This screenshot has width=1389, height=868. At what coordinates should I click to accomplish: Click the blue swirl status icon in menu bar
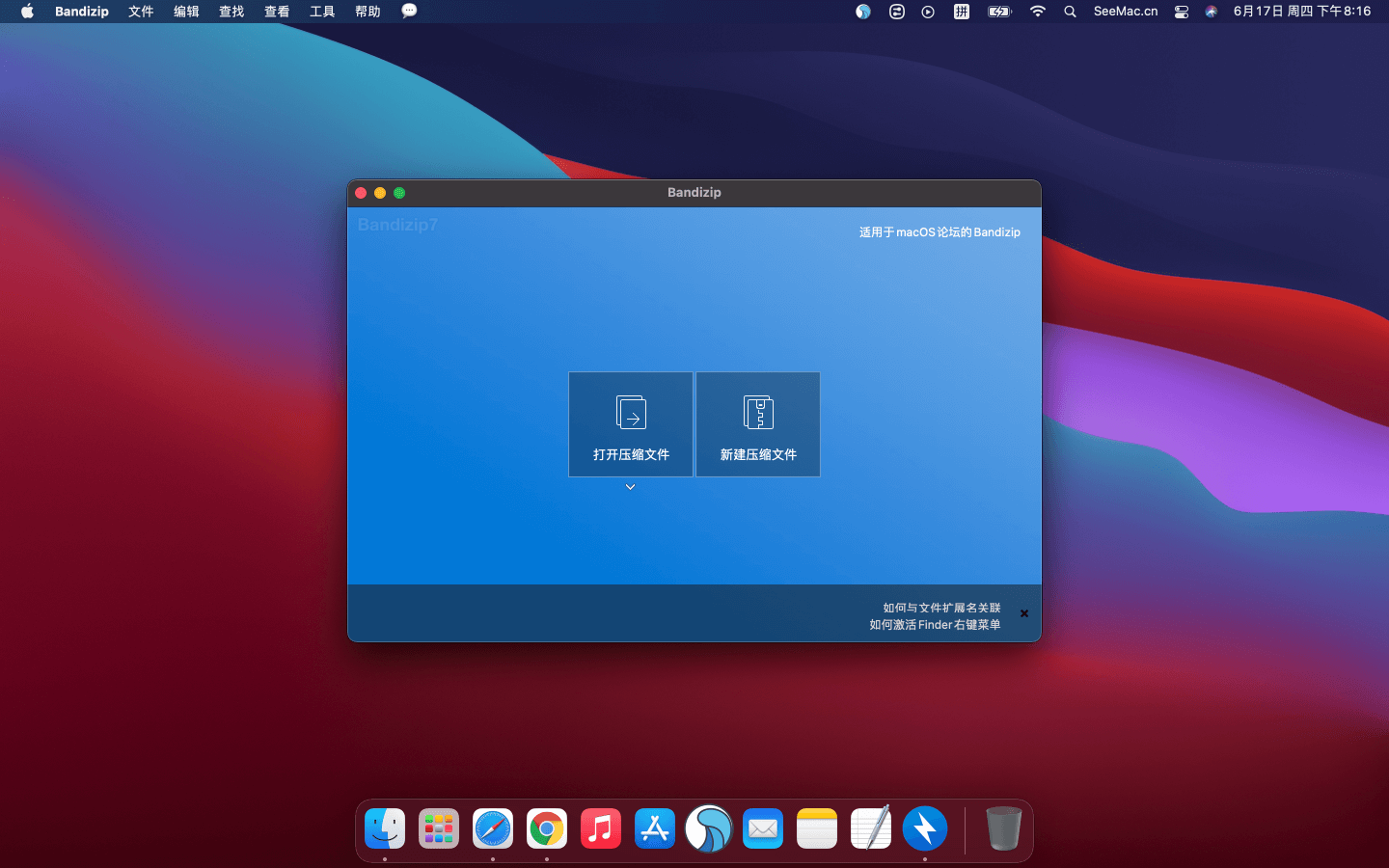(x=863, y=12)
